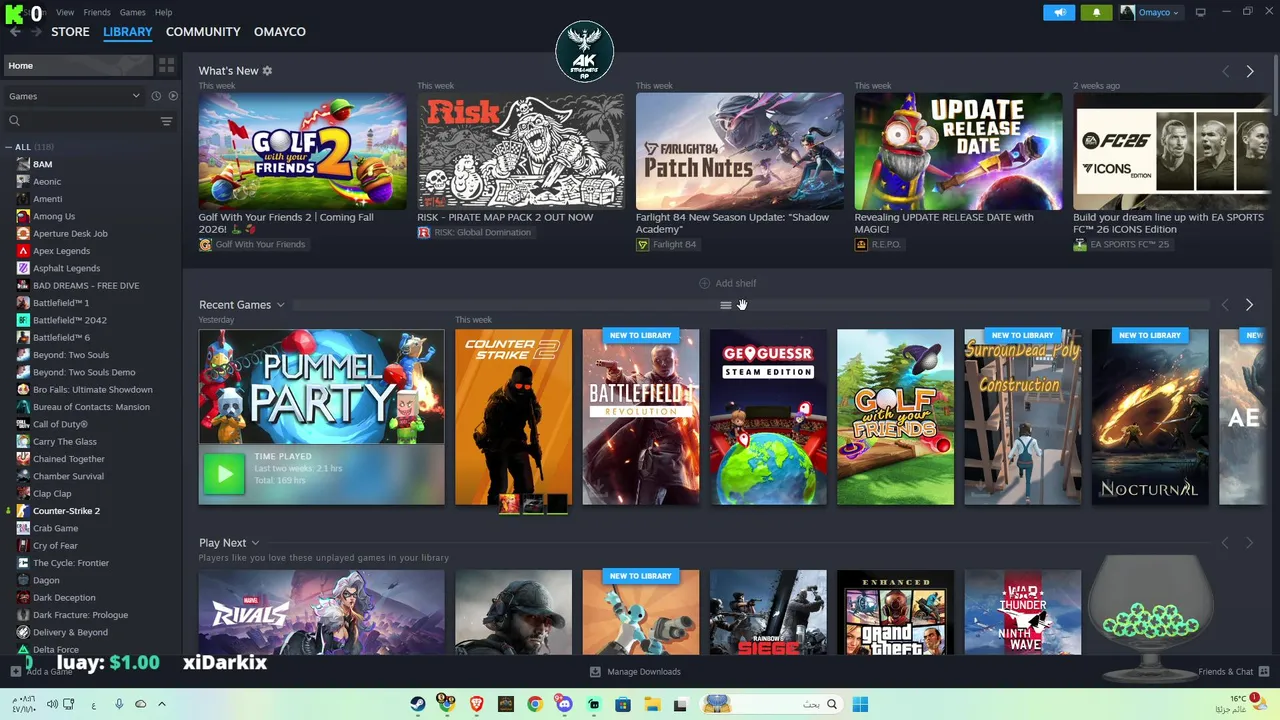Image resolution: width=1280 pixels, height=720 pixels.
Task: Open the library advanced filter icon
Action: click(x=166, y=121)
